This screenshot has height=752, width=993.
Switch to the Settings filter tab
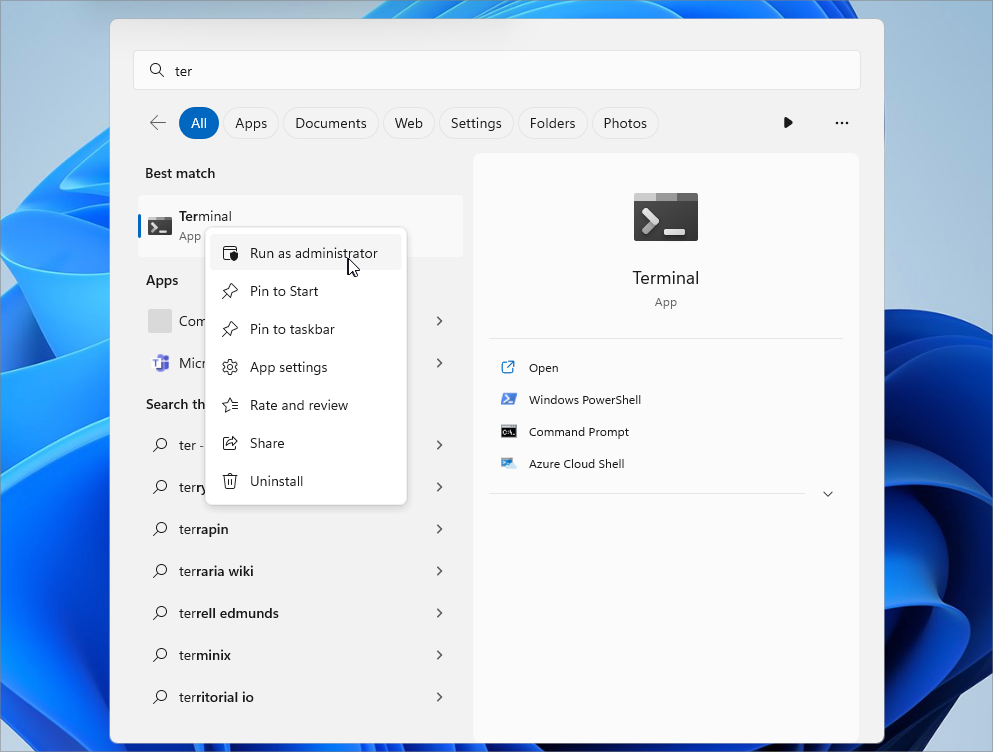tap(476, 123)
